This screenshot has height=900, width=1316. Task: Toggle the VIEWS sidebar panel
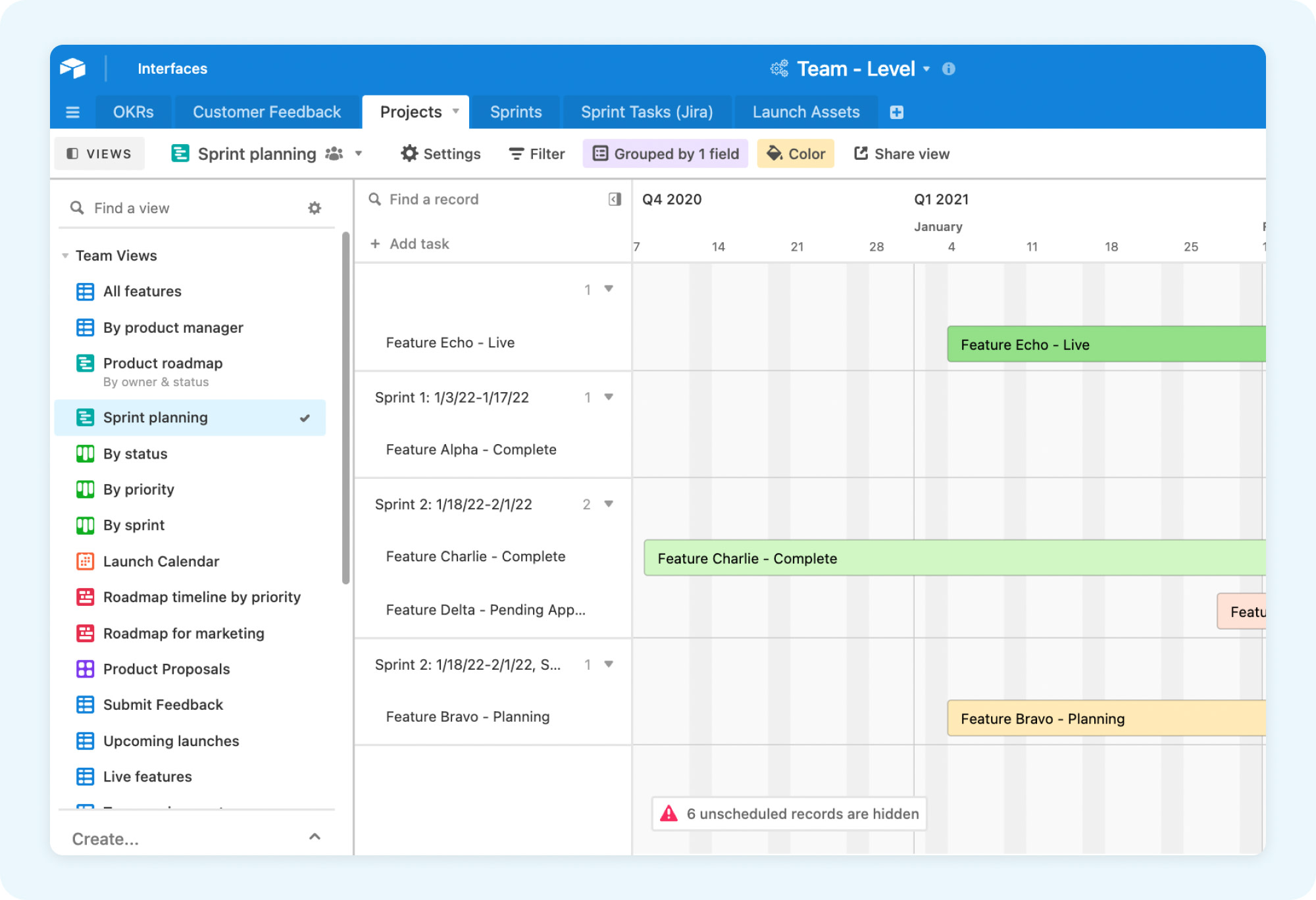pyautogui.click(x=99, y=153)
